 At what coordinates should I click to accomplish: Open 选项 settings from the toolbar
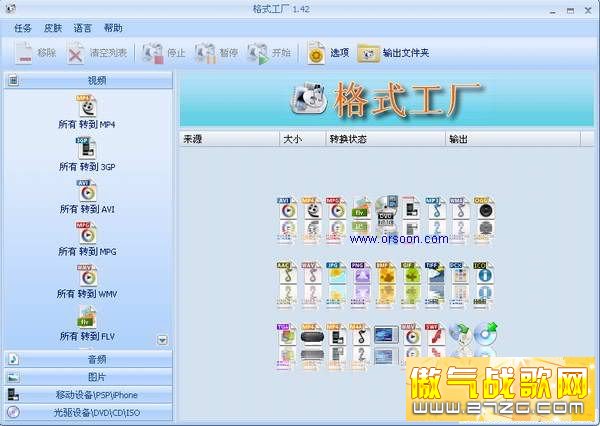point(328,53)
